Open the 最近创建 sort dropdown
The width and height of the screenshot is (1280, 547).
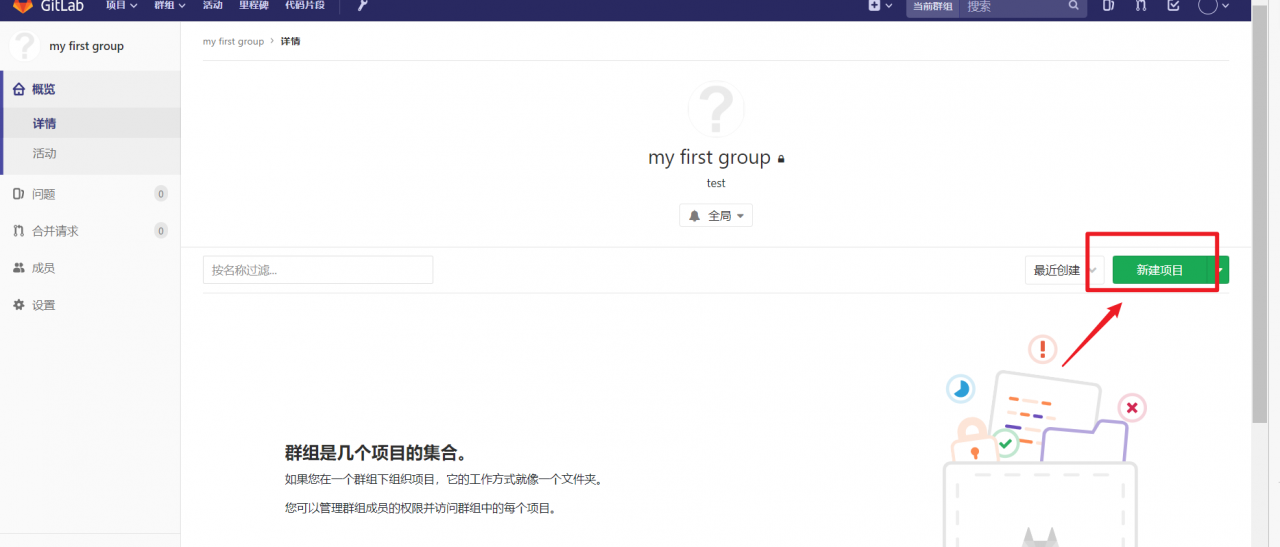pyautogui.click(x=1065, y=270)
